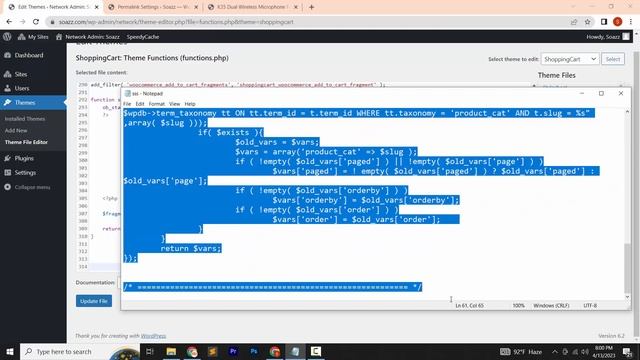Open Notepad Edit menu

pyautogui.click(x=140, y=104)
